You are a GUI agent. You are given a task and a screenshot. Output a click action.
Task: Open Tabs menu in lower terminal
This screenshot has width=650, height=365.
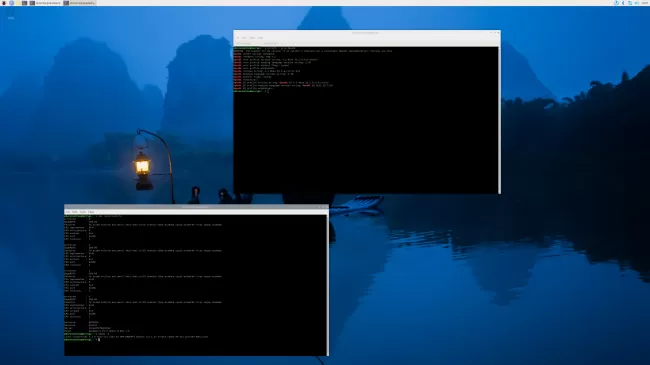[83, 212]
